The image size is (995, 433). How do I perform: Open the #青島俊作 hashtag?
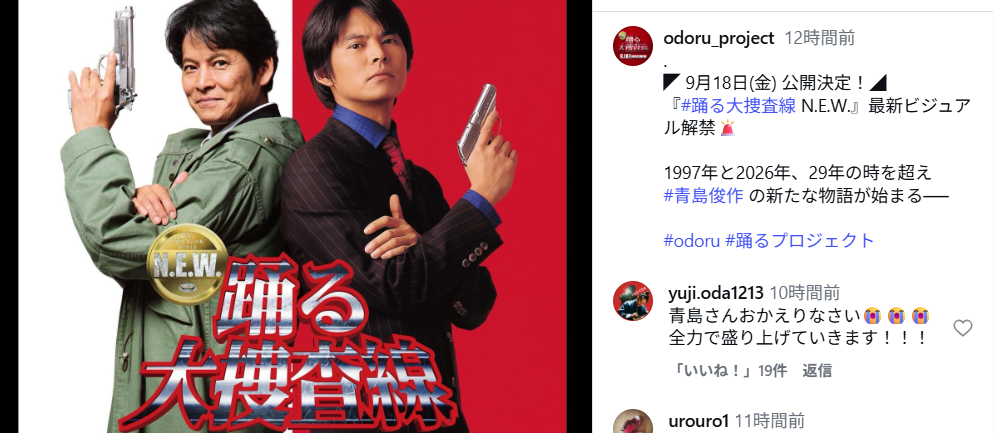703,196
